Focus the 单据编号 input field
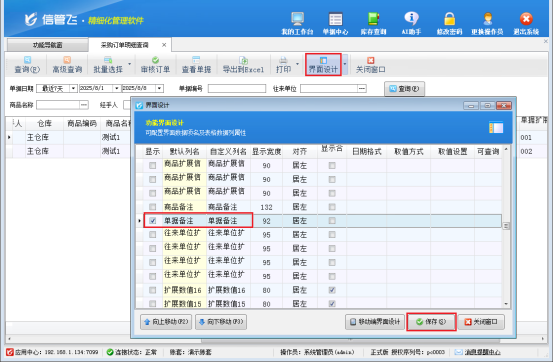554x362 pixels. (237, 88)
